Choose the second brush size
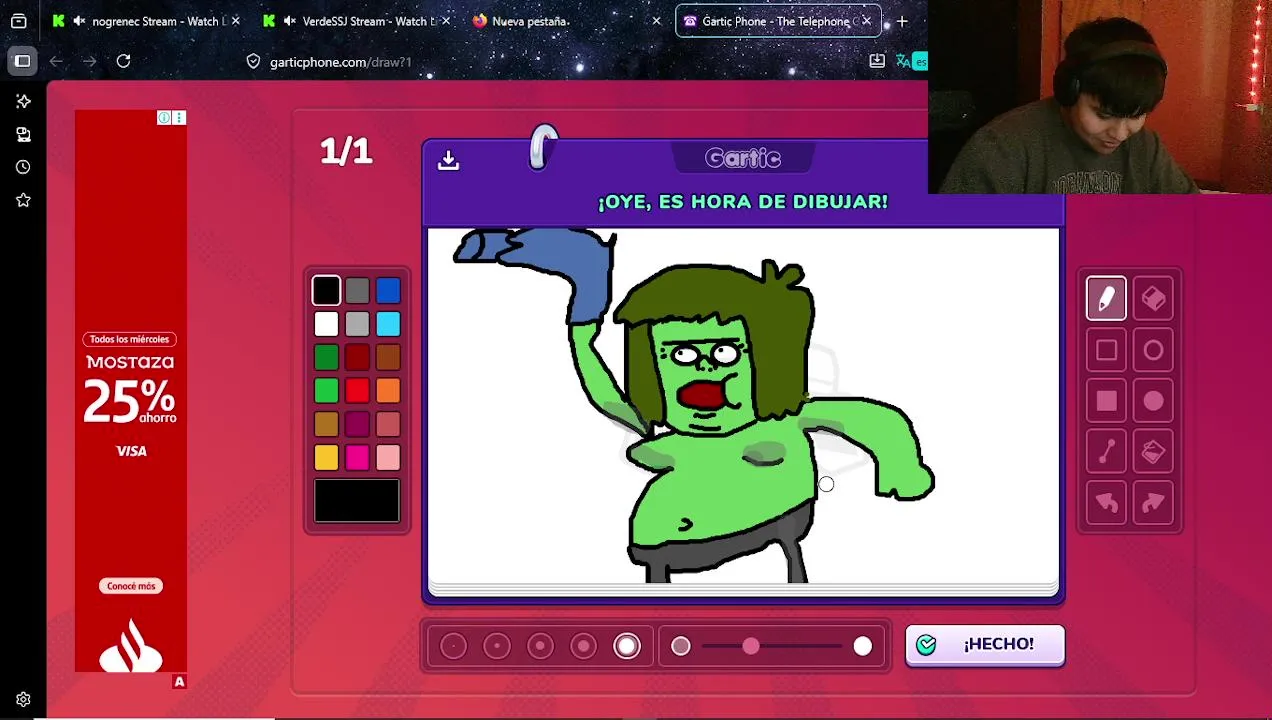This screenshot has width=1272, height=720. [x=497, y=647]
